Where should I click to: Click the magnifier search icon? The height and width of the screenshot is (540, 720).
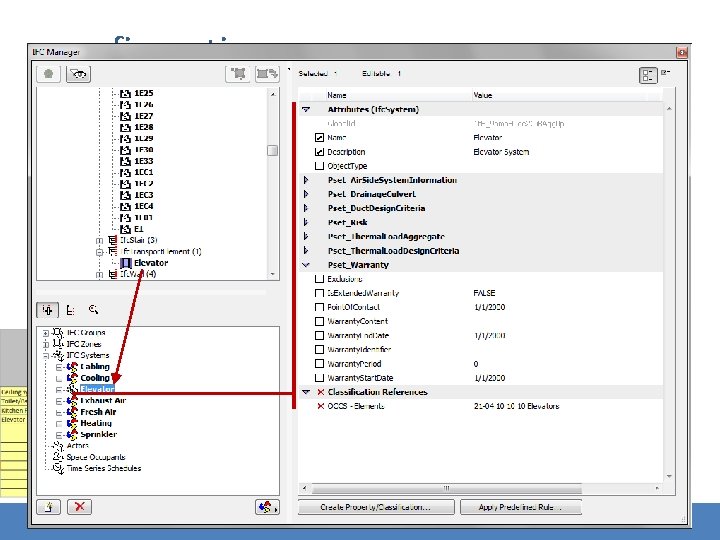tap(93, 309)
